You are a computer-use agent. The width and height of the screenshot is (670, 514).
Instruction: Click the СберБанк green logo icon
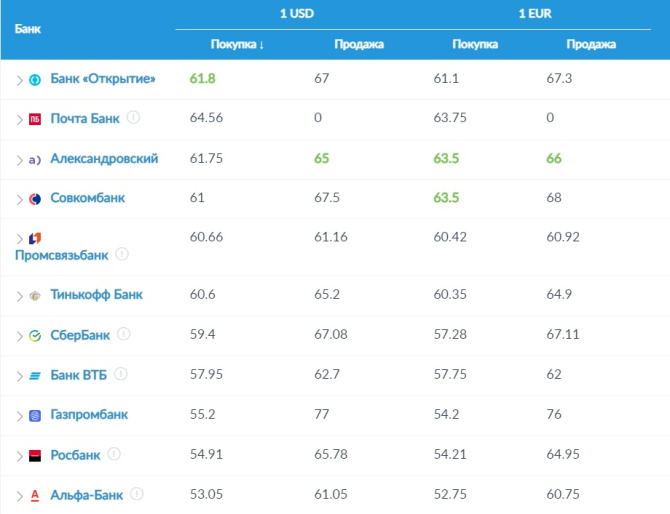35,335
